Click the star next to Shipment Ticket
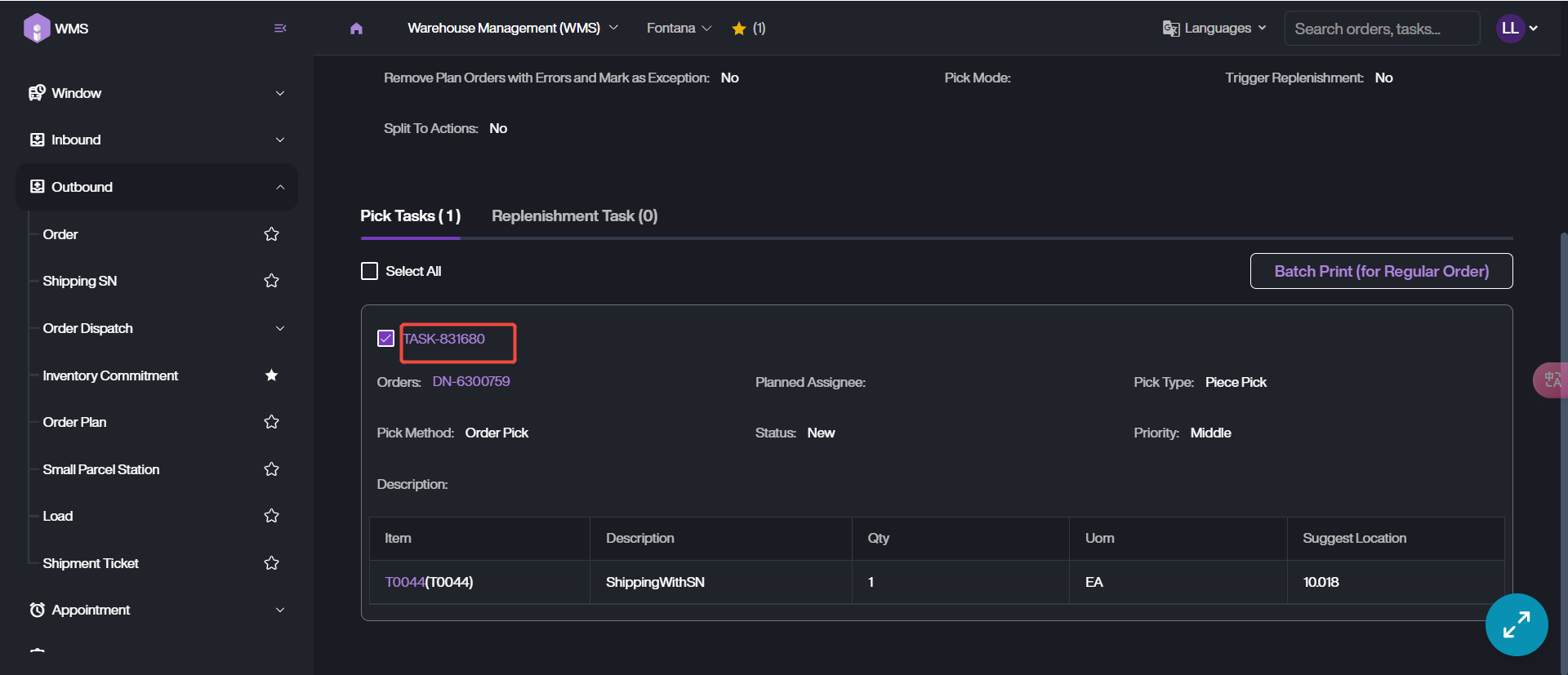The height and width of the screenshot is (675, 1568). (272, 563)
